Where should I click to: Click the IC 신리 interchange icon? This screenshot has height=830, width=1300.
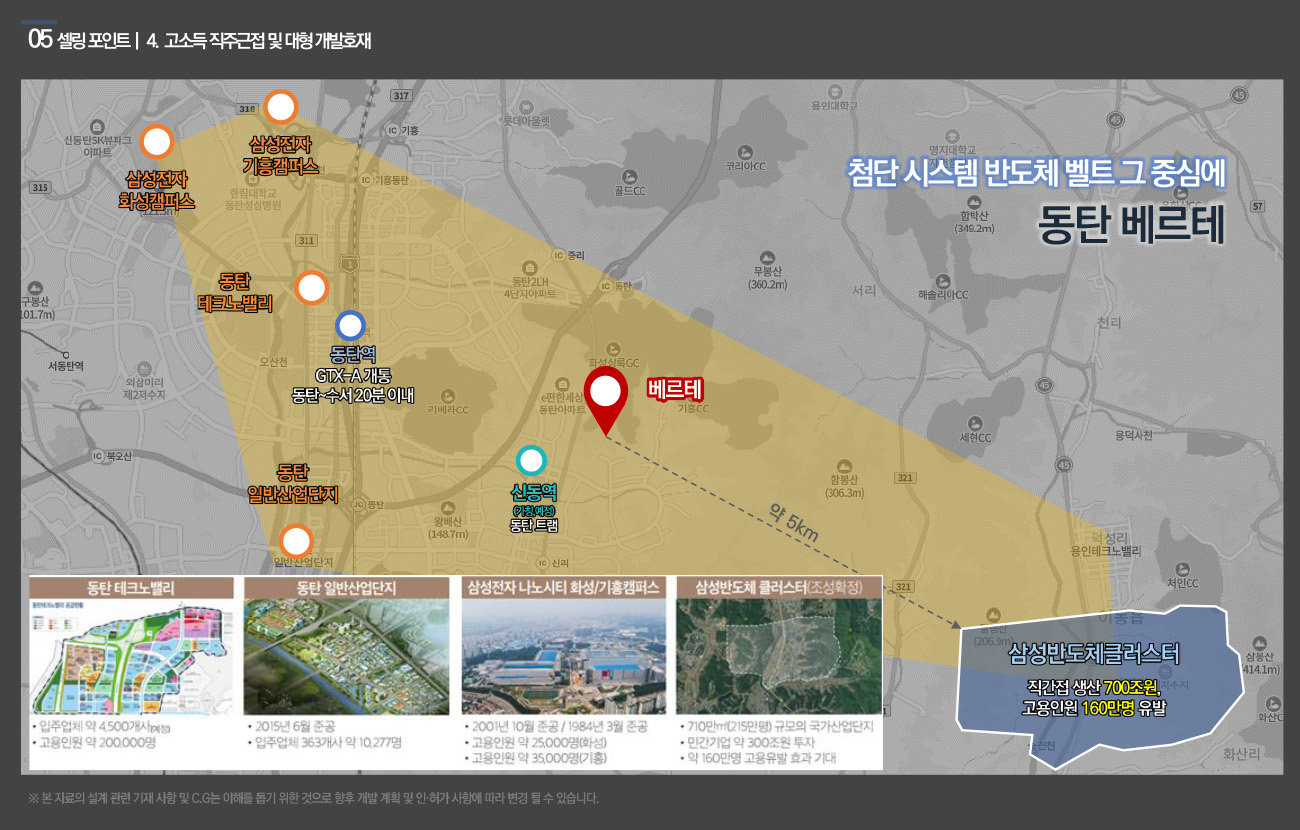(541, 563)
